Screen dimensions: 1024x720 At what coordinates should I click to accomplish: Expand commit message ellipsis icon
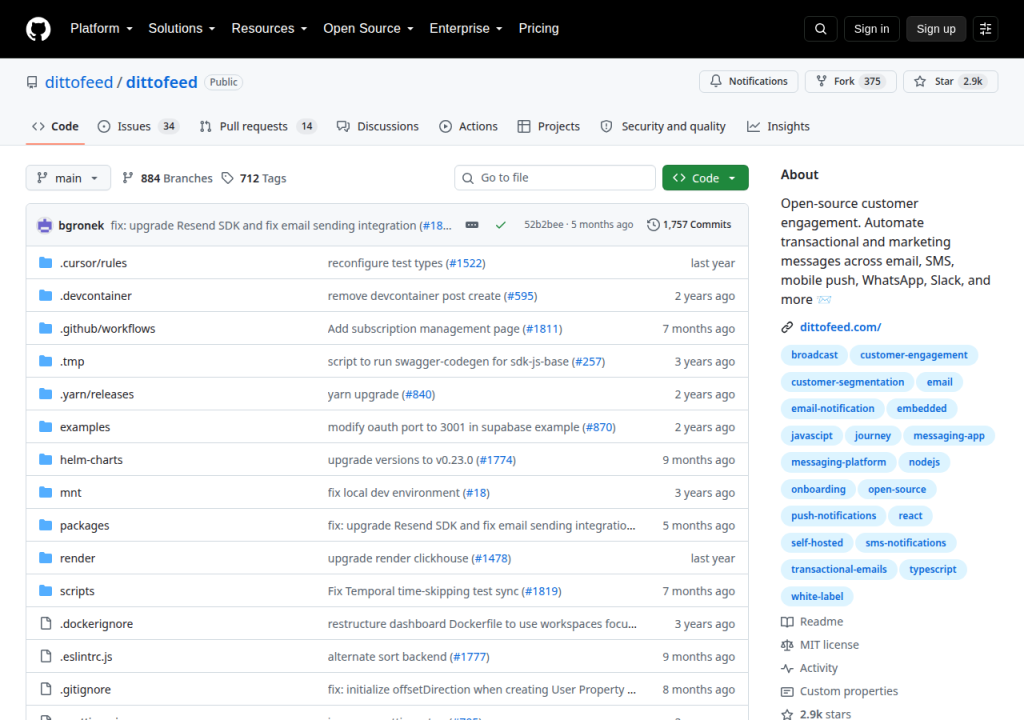coord(472,225)
